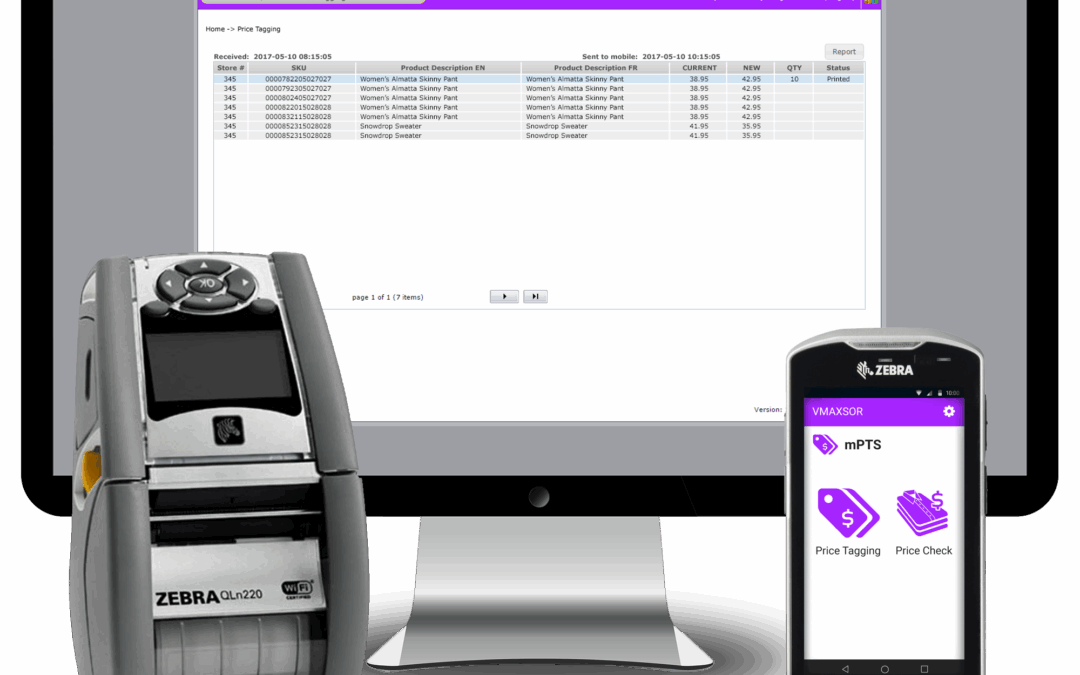Click Home in the breadcrumb

(x=215, y=29)
